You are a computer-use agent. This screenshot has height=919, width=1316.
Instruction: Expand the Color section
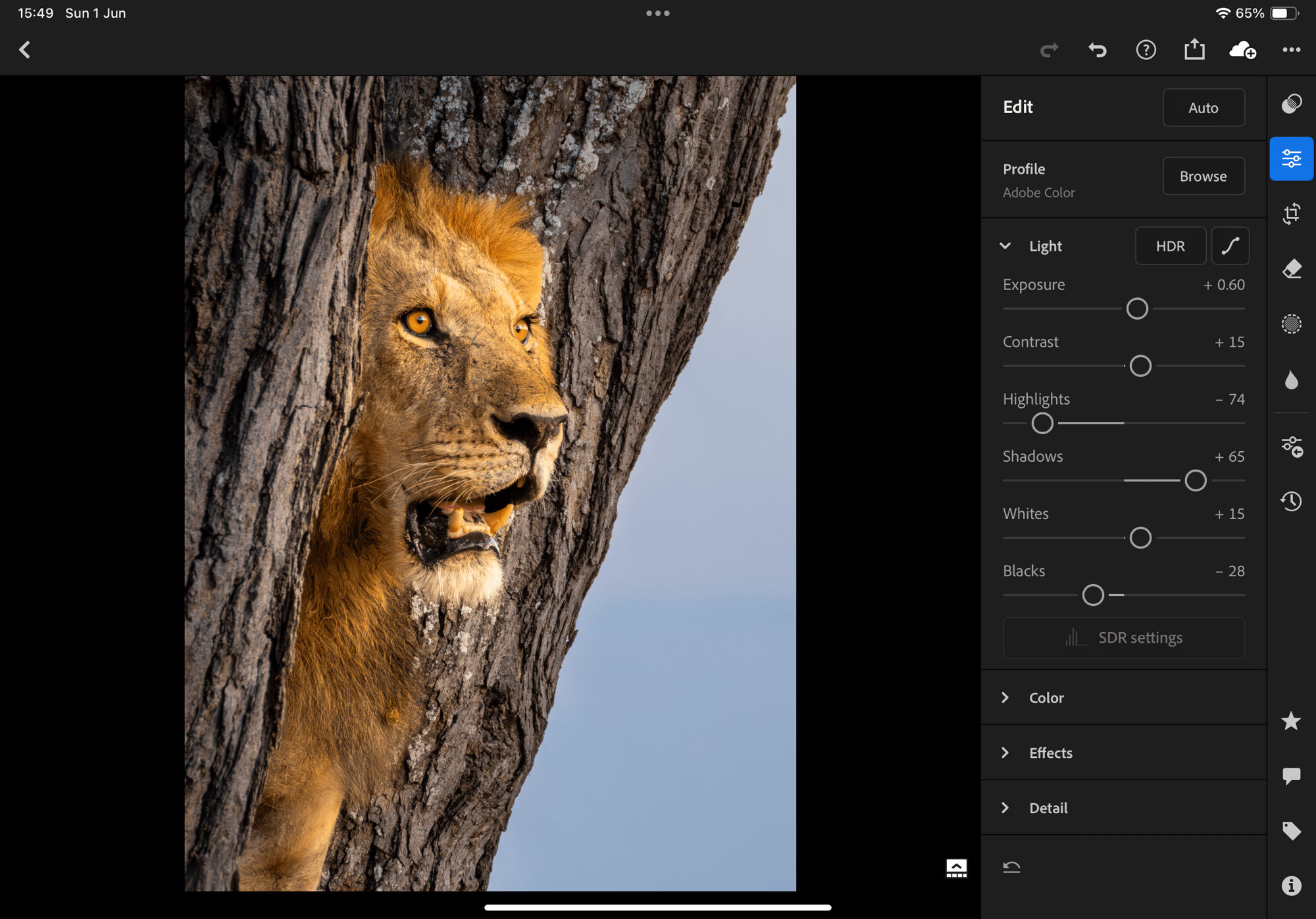tap(1046, 698)
